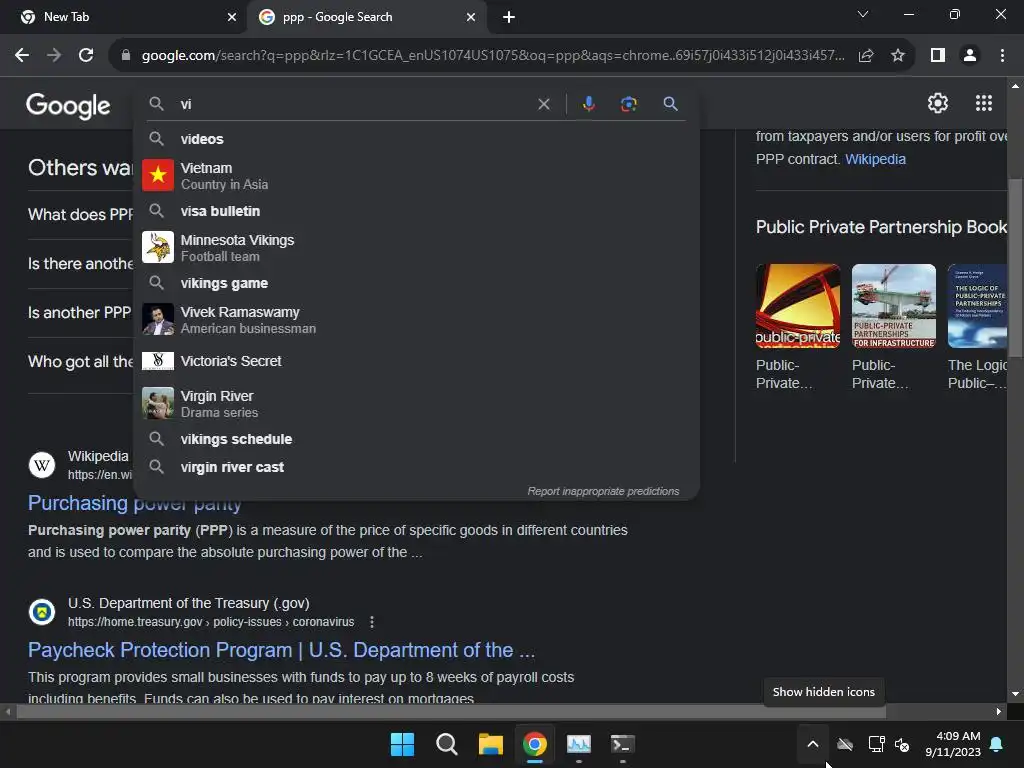Click the vertical scrollbar down arrow

point(1015,694)
